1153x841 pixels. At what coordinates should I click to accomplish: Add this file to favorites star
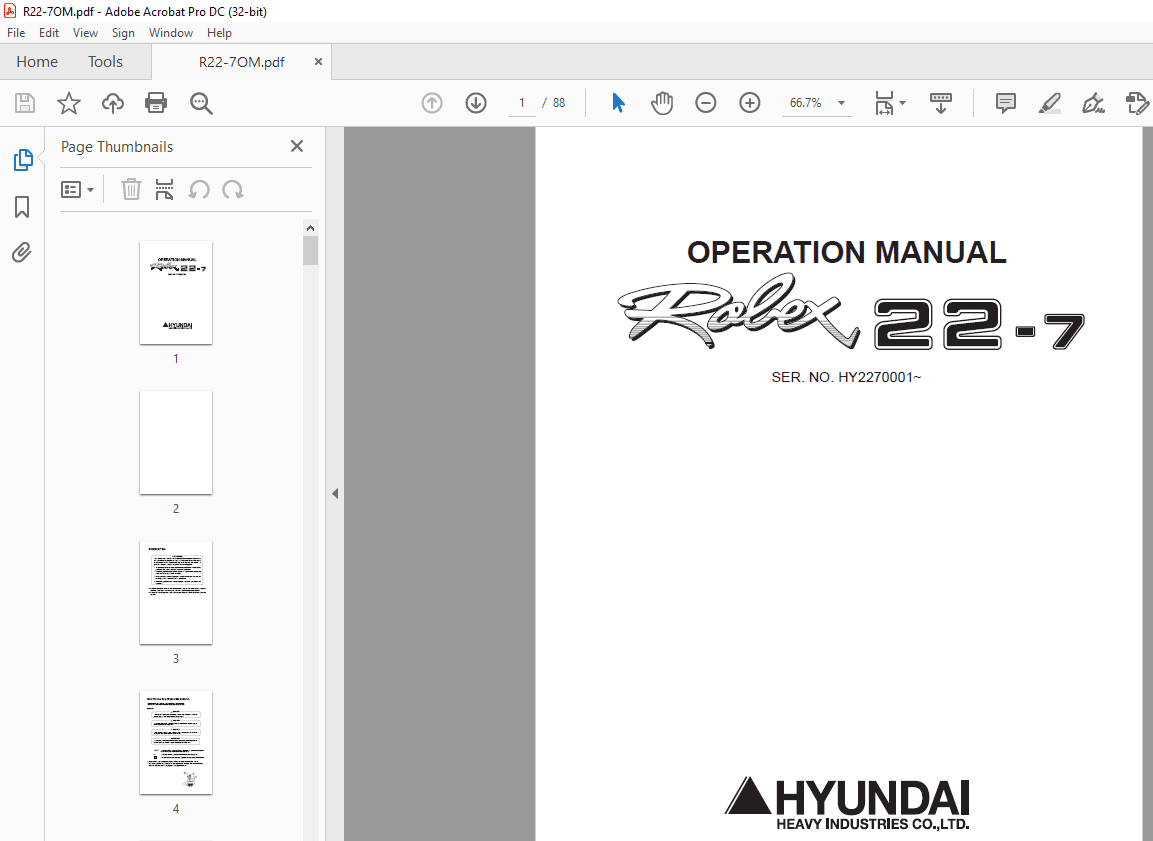pyautogui.click(x=68, y=102)
